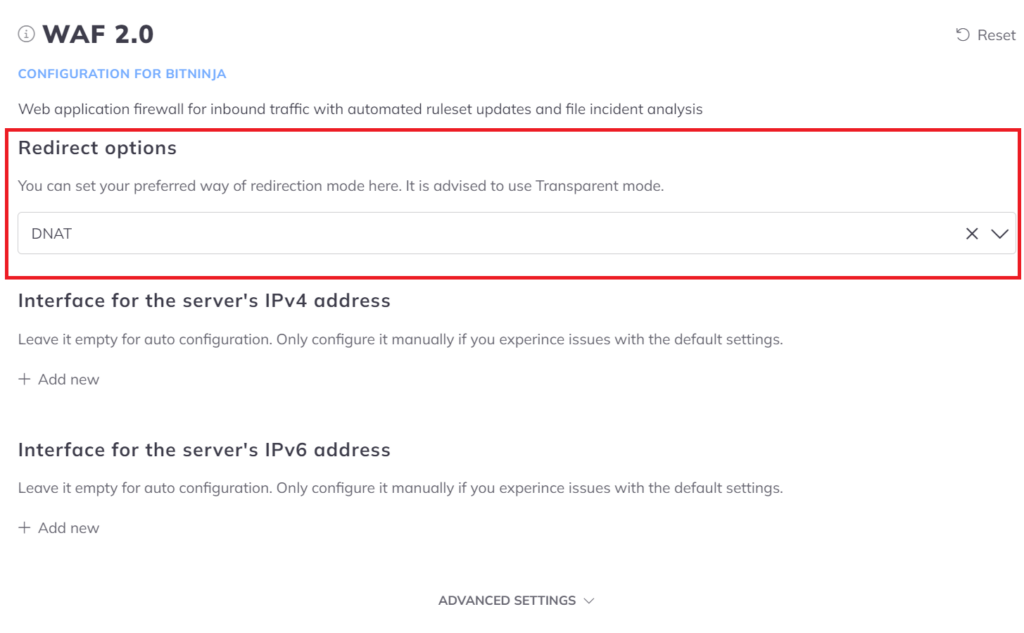Screen dimensions: 1024x633
Task: Click the chevron next to ADVANCED SETTINGS
Action: pyautogui.click(x=589, y=601)
